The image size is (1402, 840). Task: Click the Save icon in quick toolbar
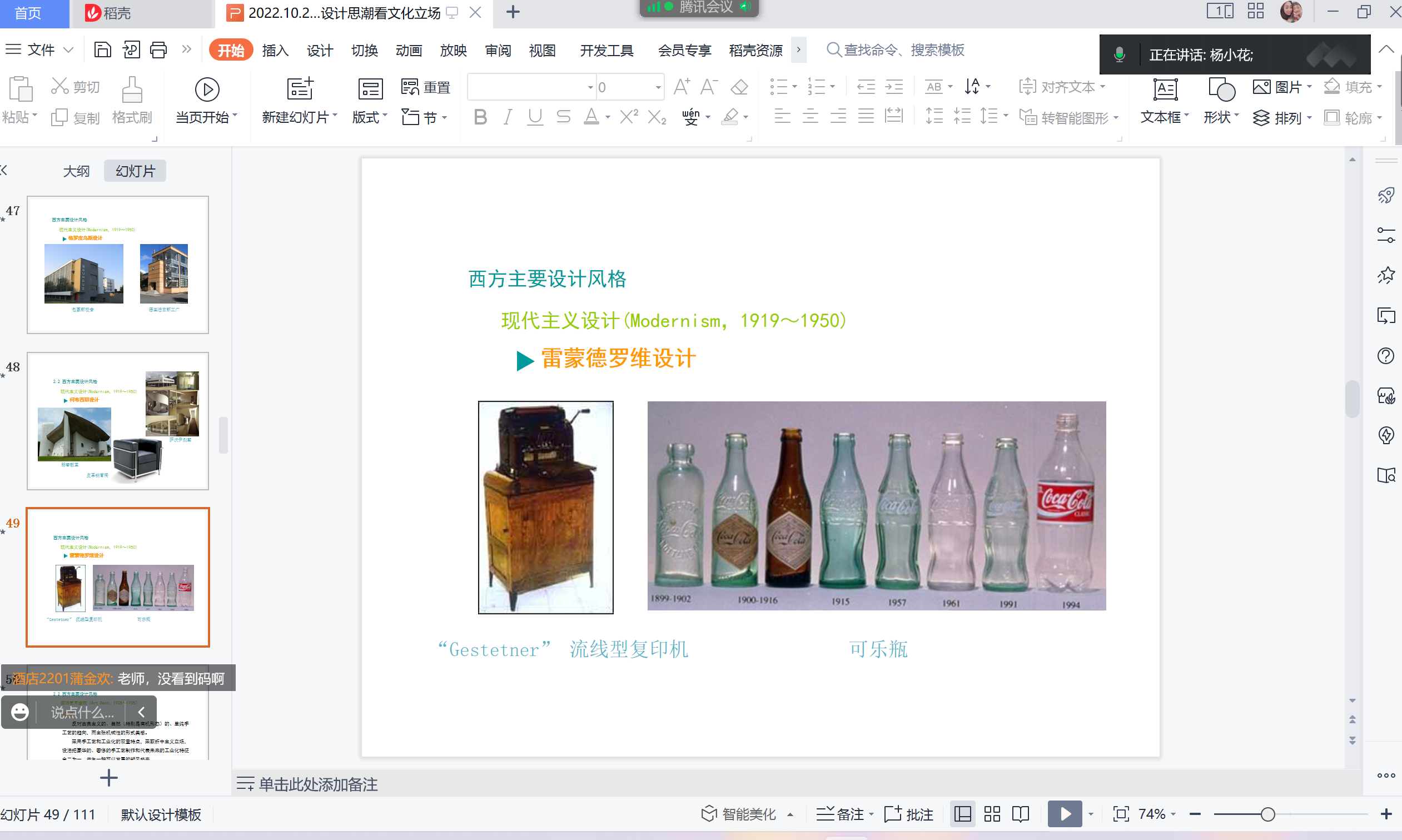tap(102, 50)
